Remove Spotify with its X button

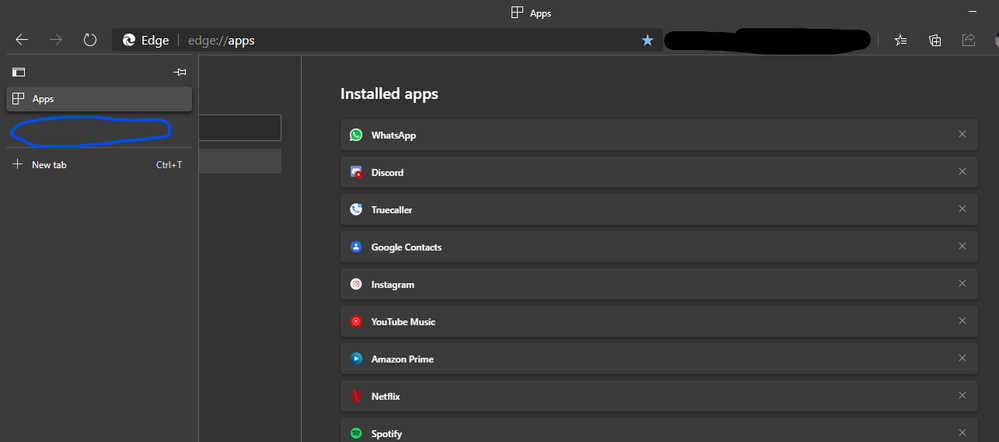click(962, 432)
